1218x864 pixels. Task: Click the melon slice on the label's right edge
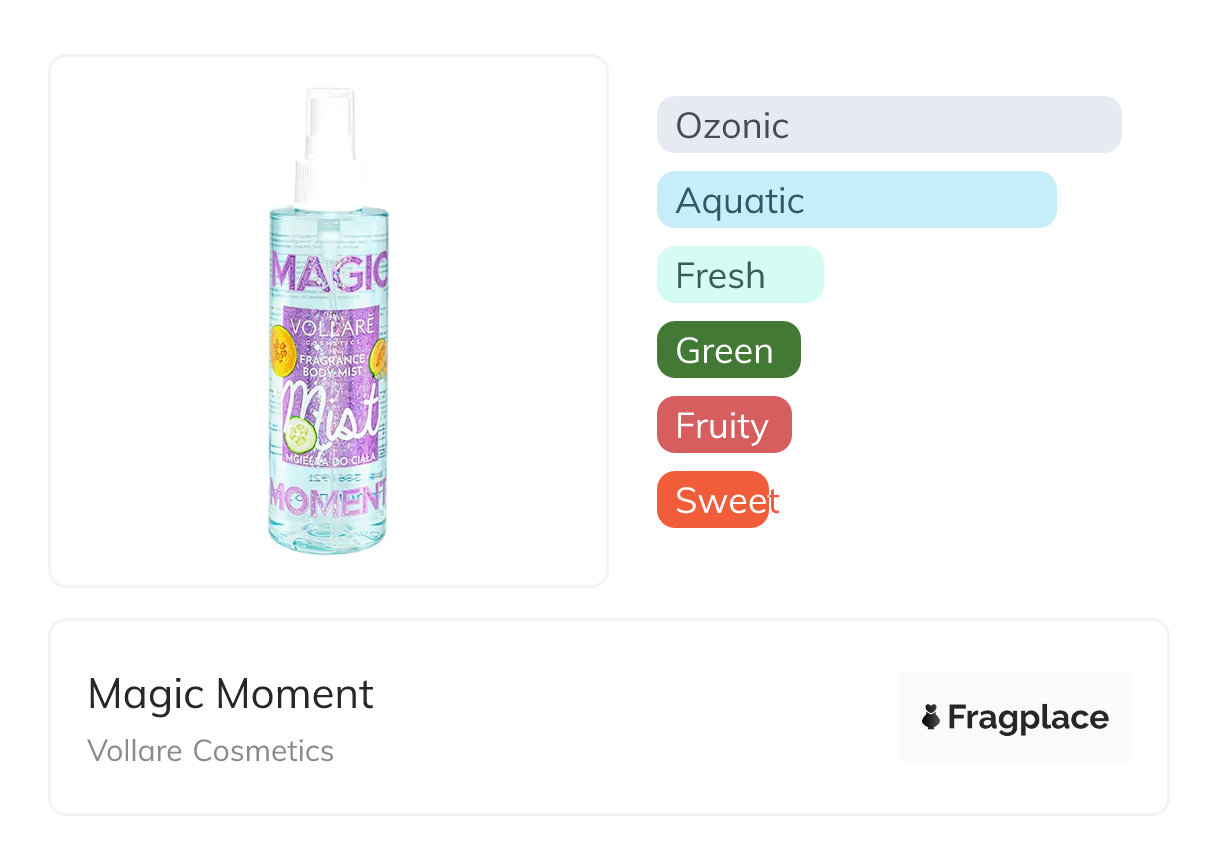point(379,354)
